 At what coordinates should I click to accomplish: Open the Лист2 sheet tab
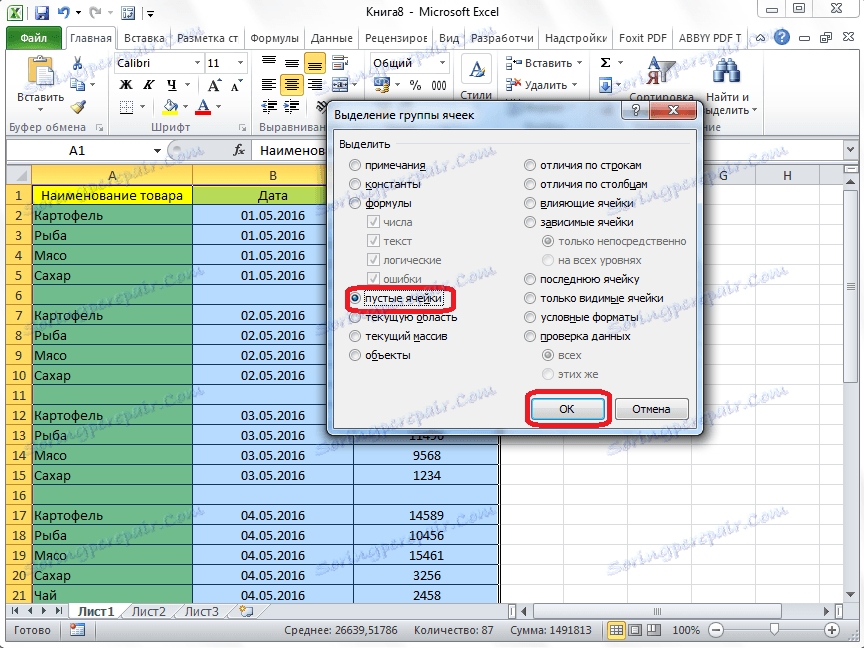coord(149,611)
